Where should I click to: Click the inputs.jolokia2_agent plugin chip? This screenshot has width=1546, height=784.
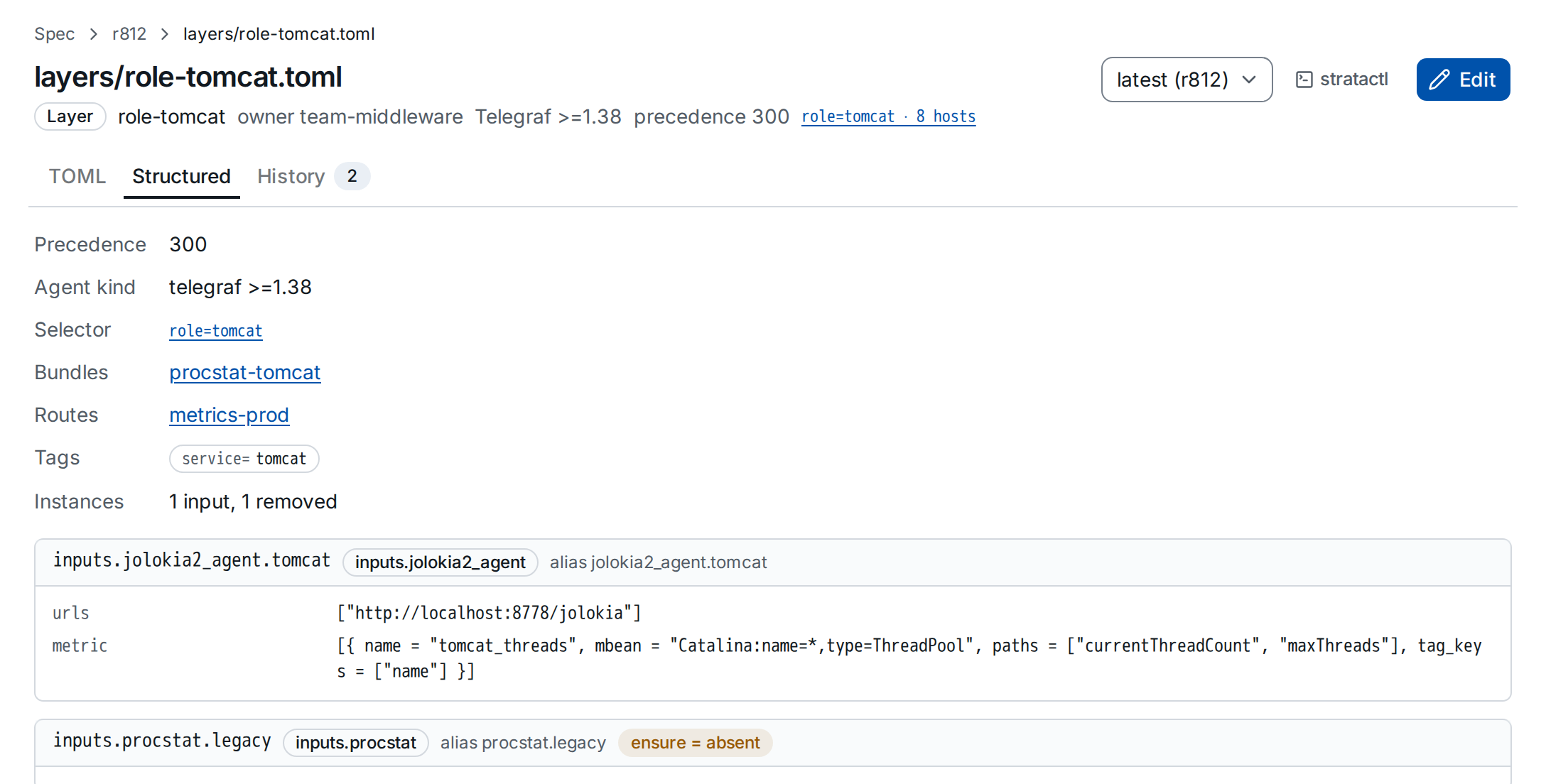(440, 562)
